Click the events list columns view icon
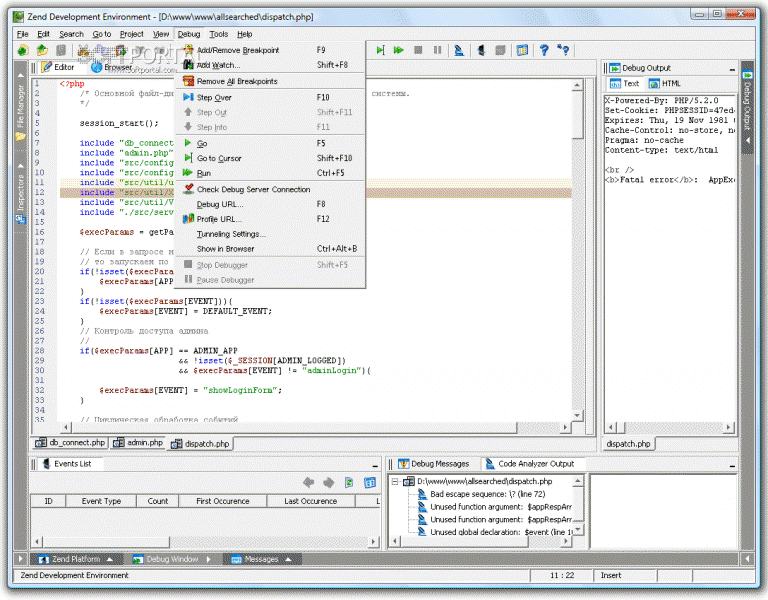The image size is (768, 600). coord(370,482)
